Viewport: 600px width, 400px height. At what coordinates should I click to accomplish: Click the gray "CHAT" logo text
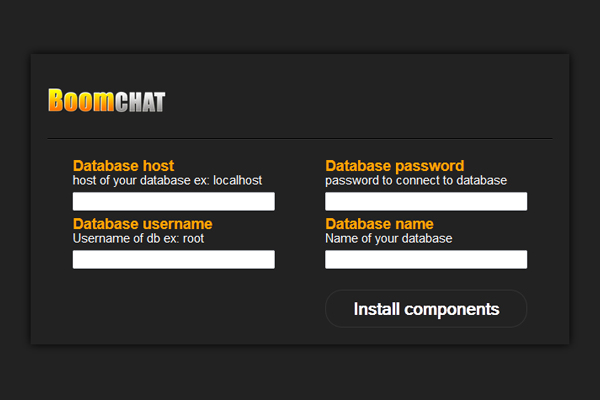click(x=139, y=102)
